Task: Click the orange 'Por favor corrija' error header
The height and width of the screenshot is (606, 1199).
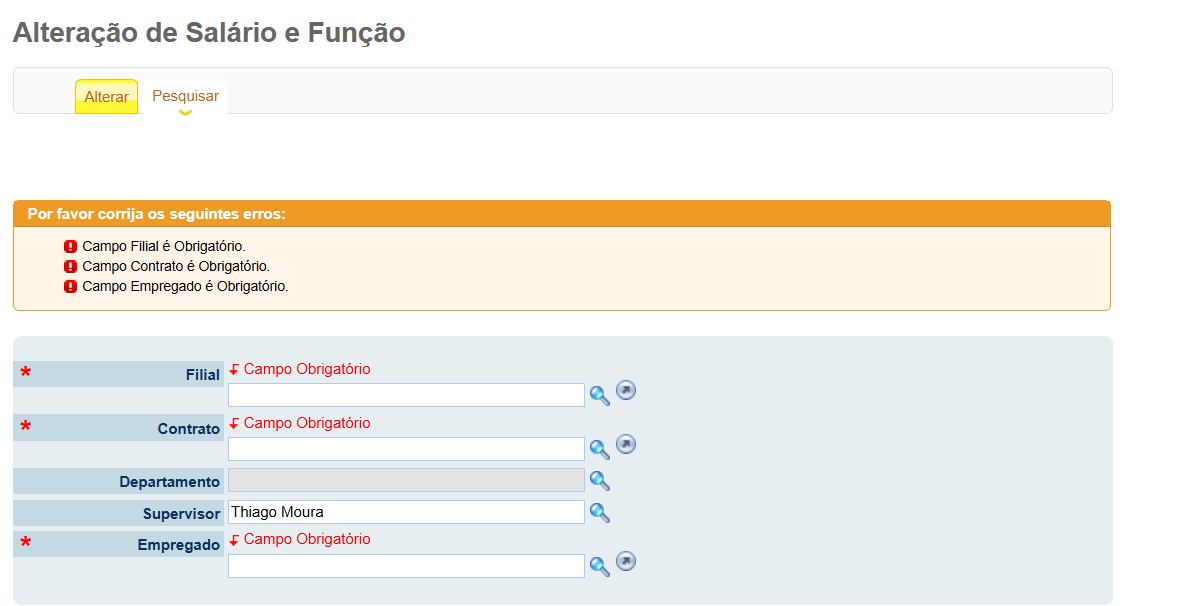Action: coord(562,214)
